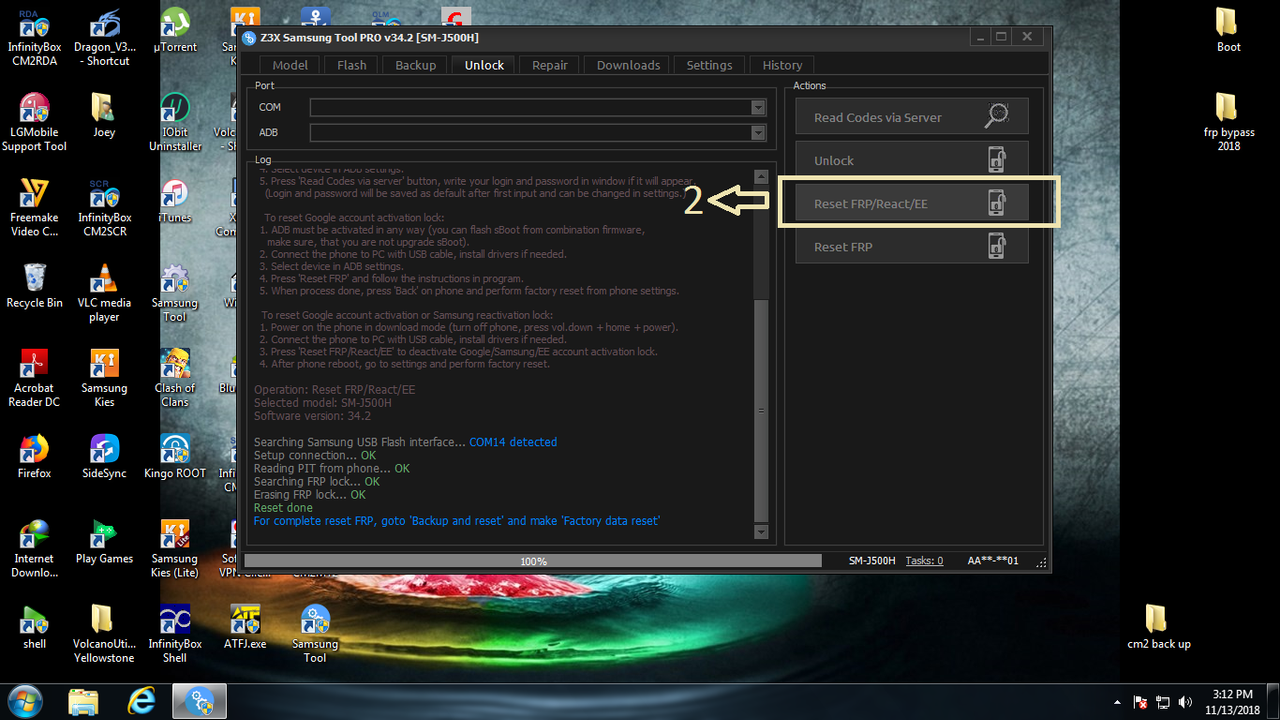Go to the Backup tab
Viewport: 1280px width, 720px height.
coord(415,65)
